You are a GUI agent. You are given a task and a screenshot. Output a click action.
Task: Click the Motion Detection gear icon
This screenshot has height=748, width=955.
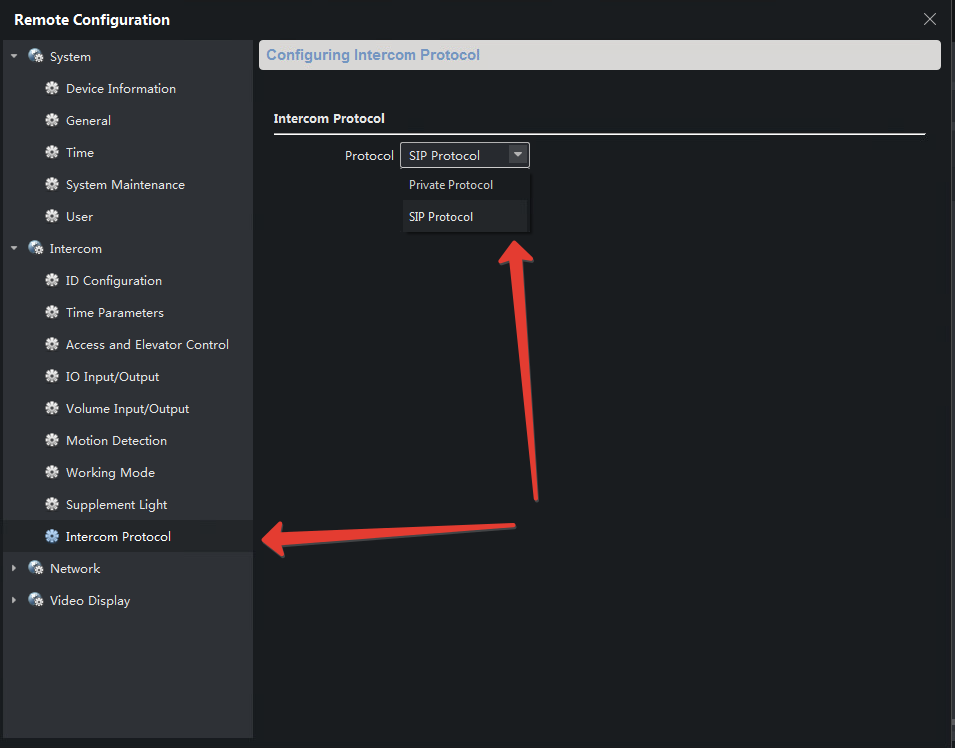pyautogui.click(x=52, y=441)
